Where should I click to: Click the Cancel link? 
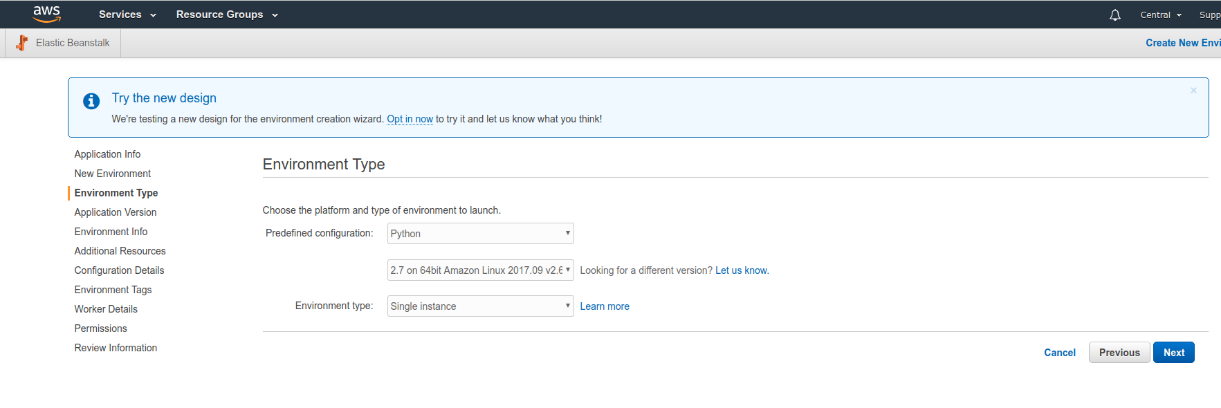(x=1060, y=352)
